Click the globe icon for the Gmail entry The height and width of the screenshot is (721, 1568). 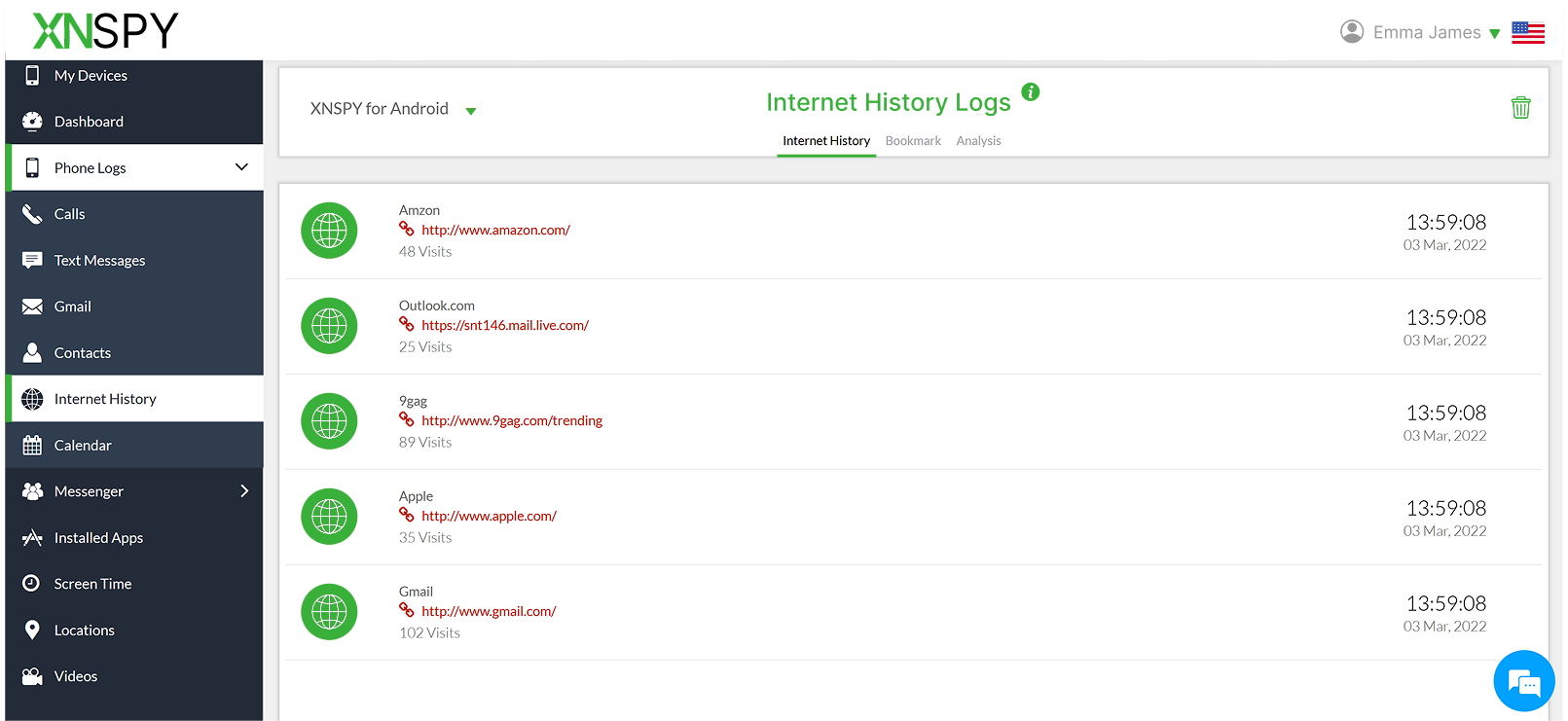(329, 612)
